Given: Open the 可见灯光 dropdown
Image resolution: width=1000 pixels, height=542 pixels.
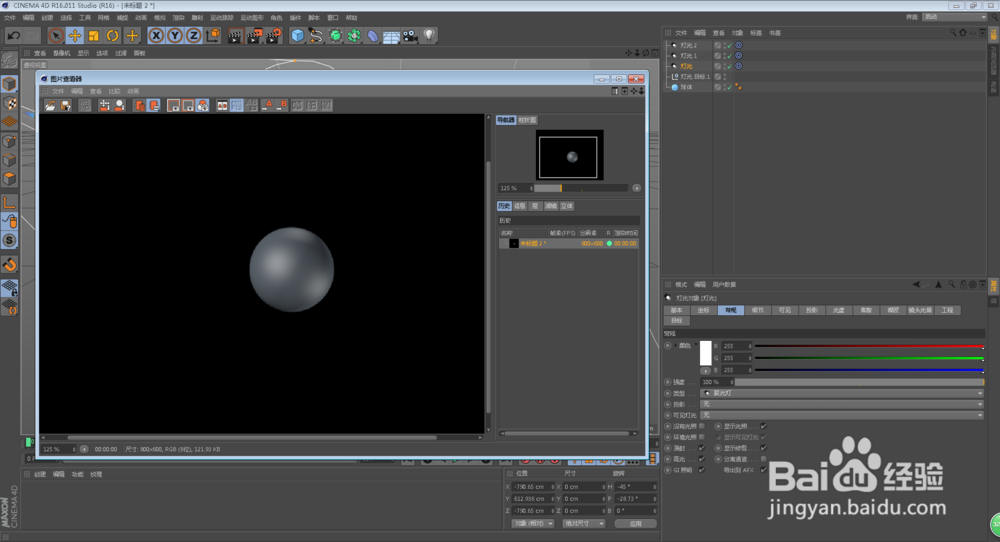Looking at the screenshot, I should coord(842,415).
